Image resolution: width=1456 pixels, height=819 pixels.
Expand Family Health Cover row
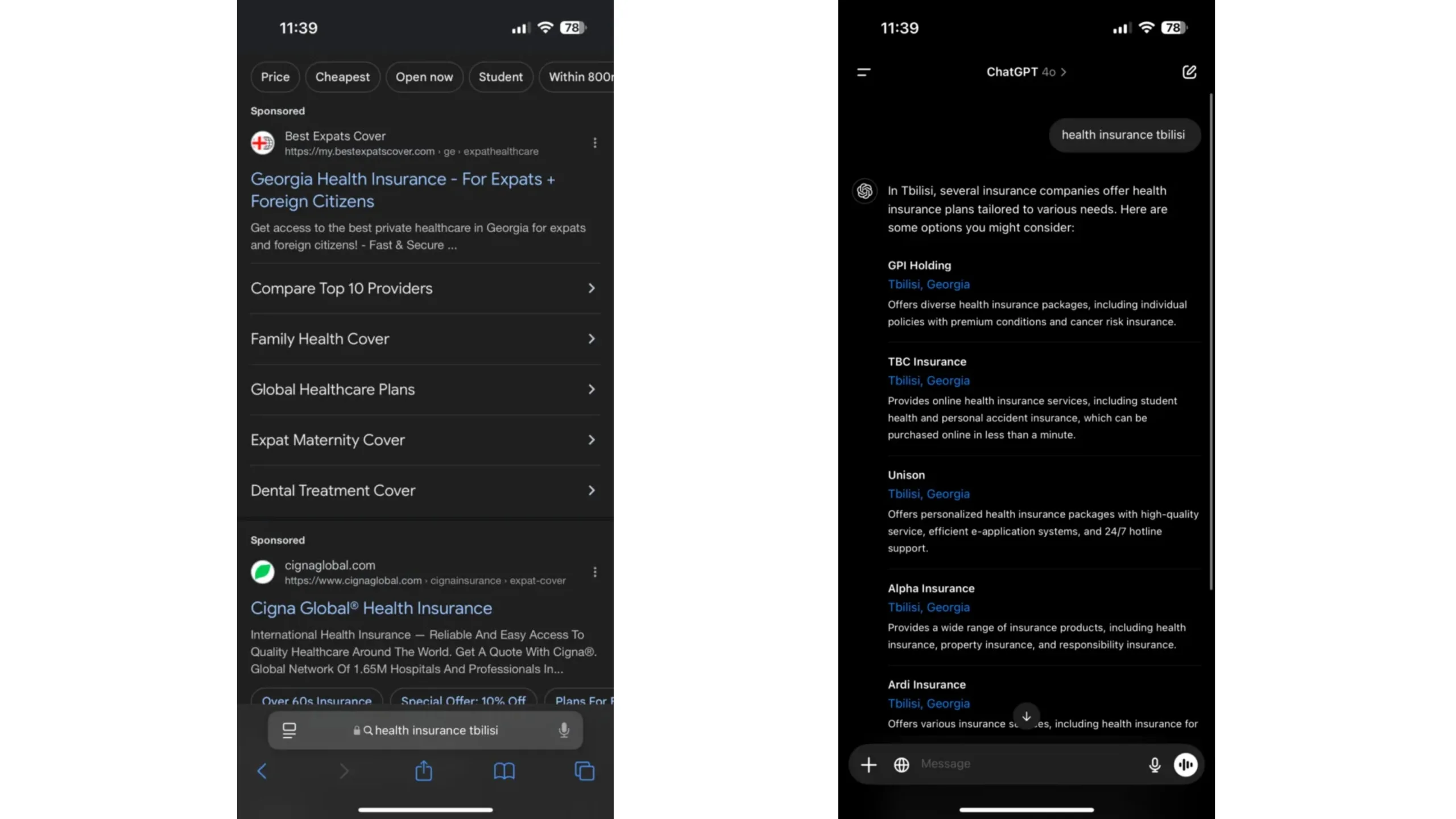(425, 339)
